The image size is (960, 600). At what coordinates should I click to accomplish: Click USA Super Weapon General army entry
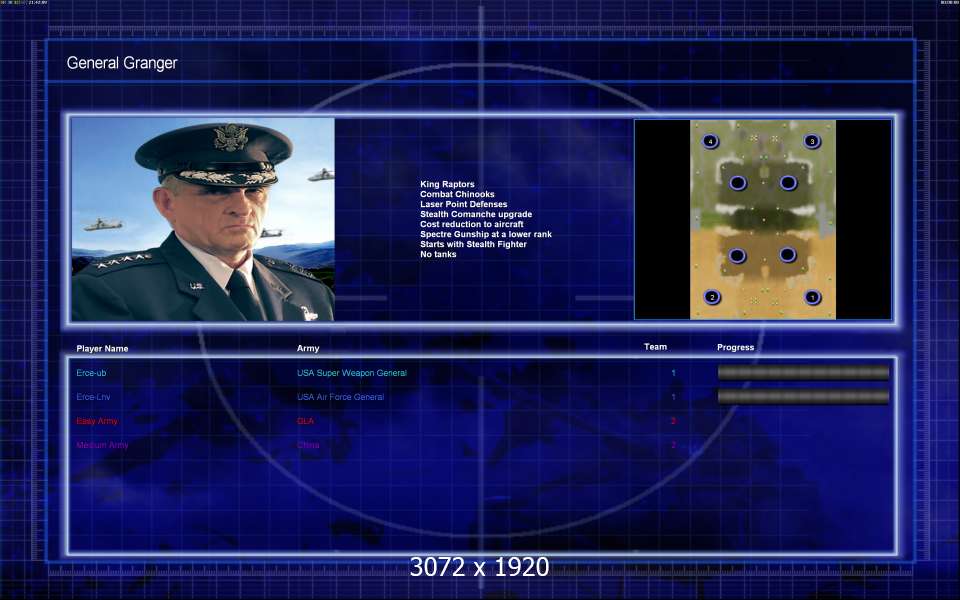point(351,373)
